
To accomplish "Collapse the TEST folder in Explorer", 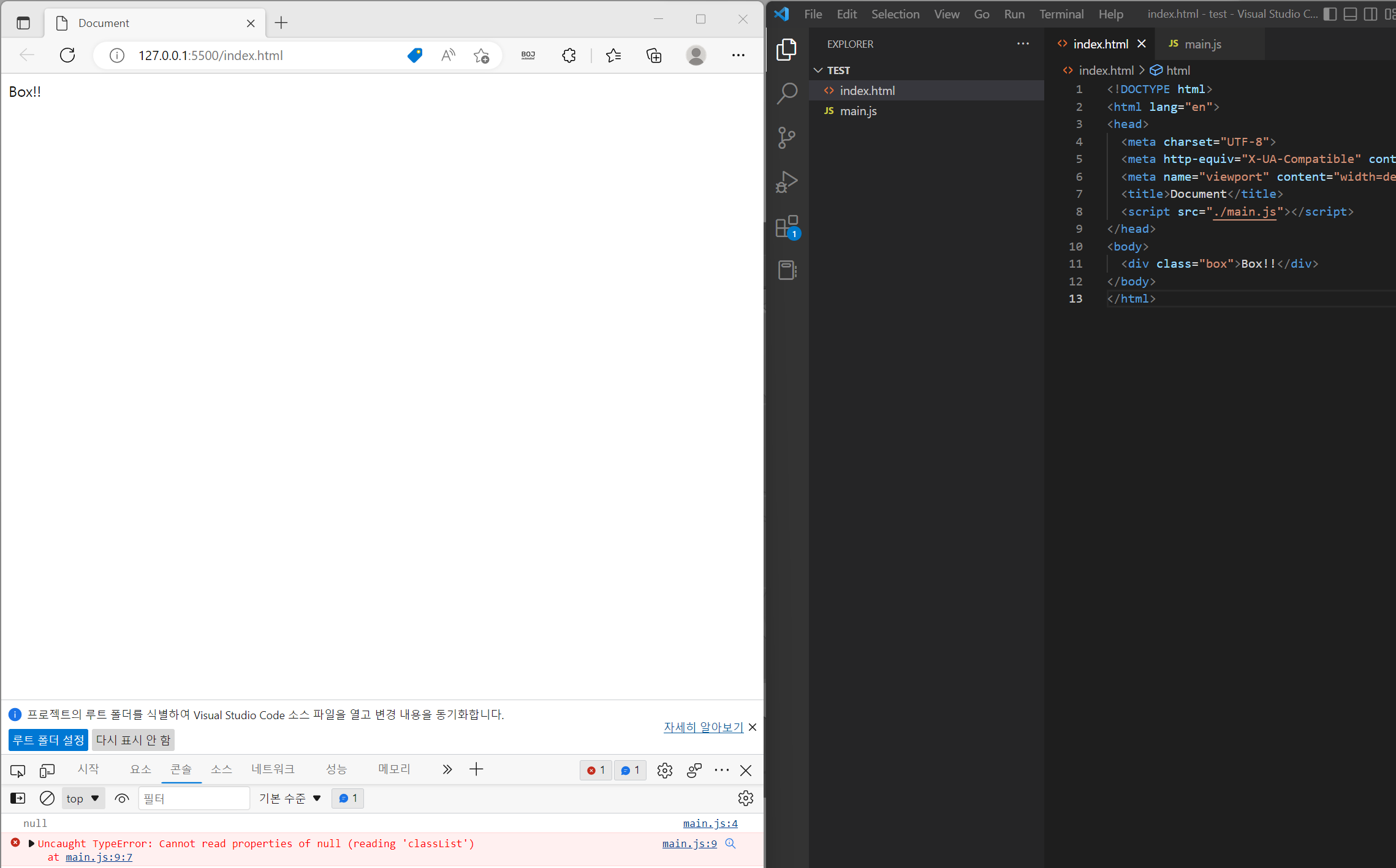I will point(819,70).
